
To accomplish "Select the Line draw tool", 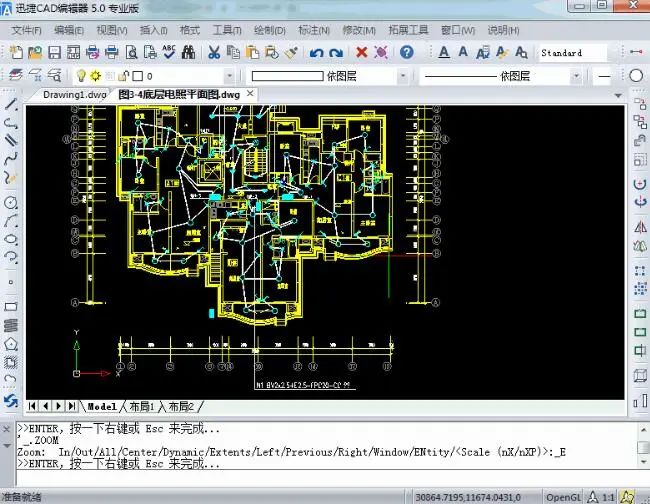I will [11, 104].
